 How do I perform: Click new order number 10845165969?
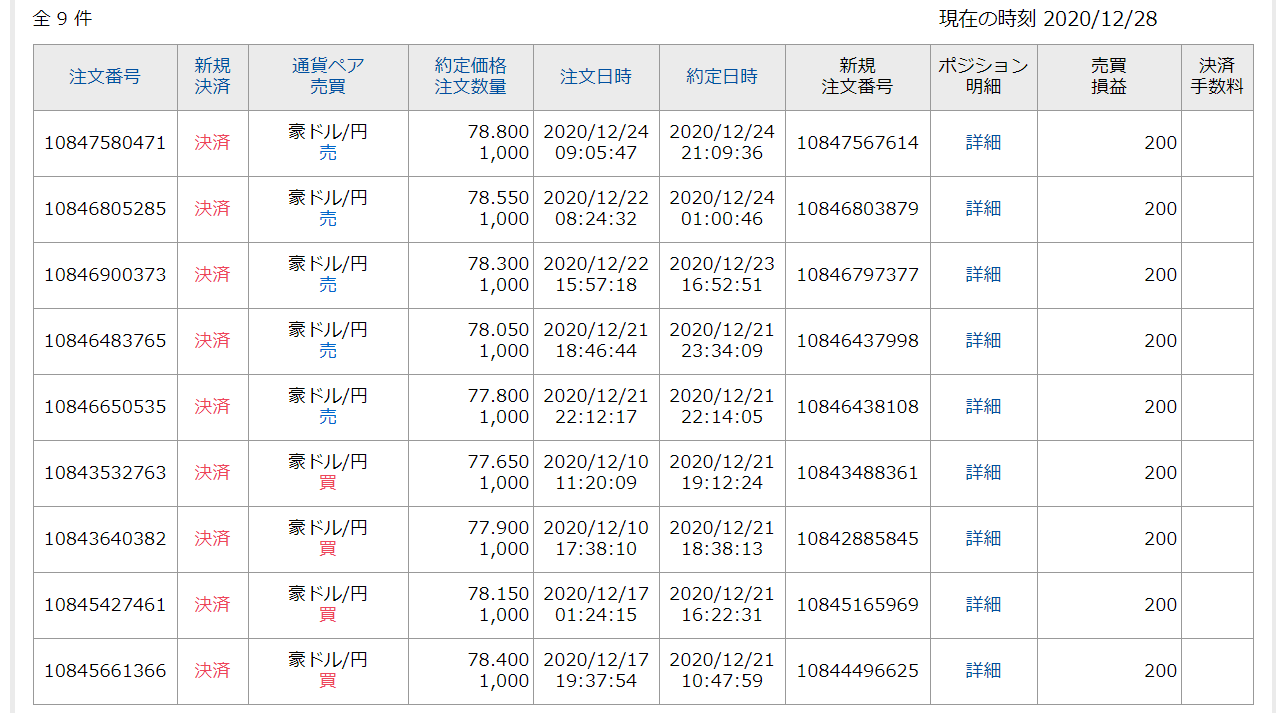point(857,605)
